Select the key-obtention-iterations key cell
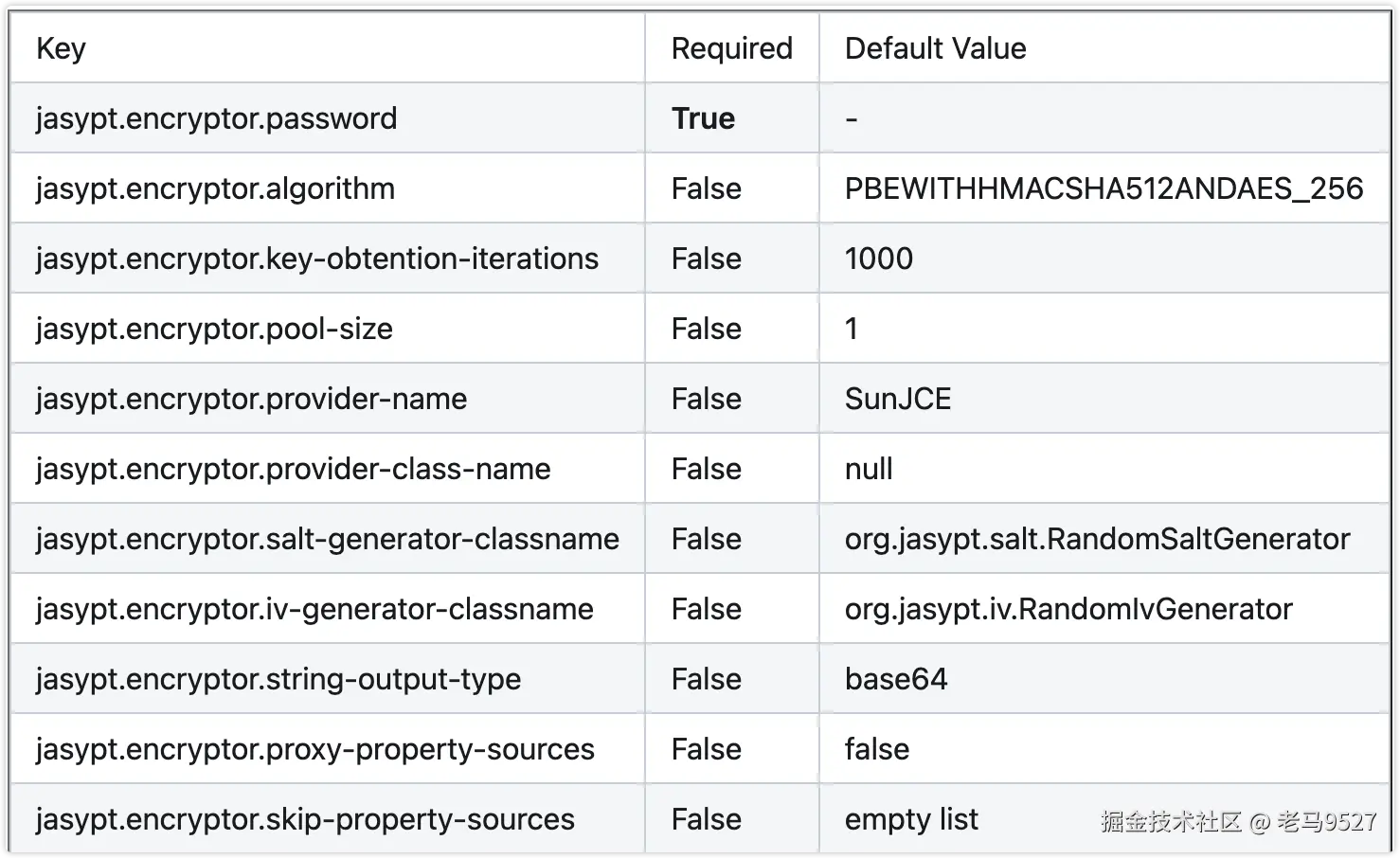This screenshot has height=858, width=1400. [317, 259]
